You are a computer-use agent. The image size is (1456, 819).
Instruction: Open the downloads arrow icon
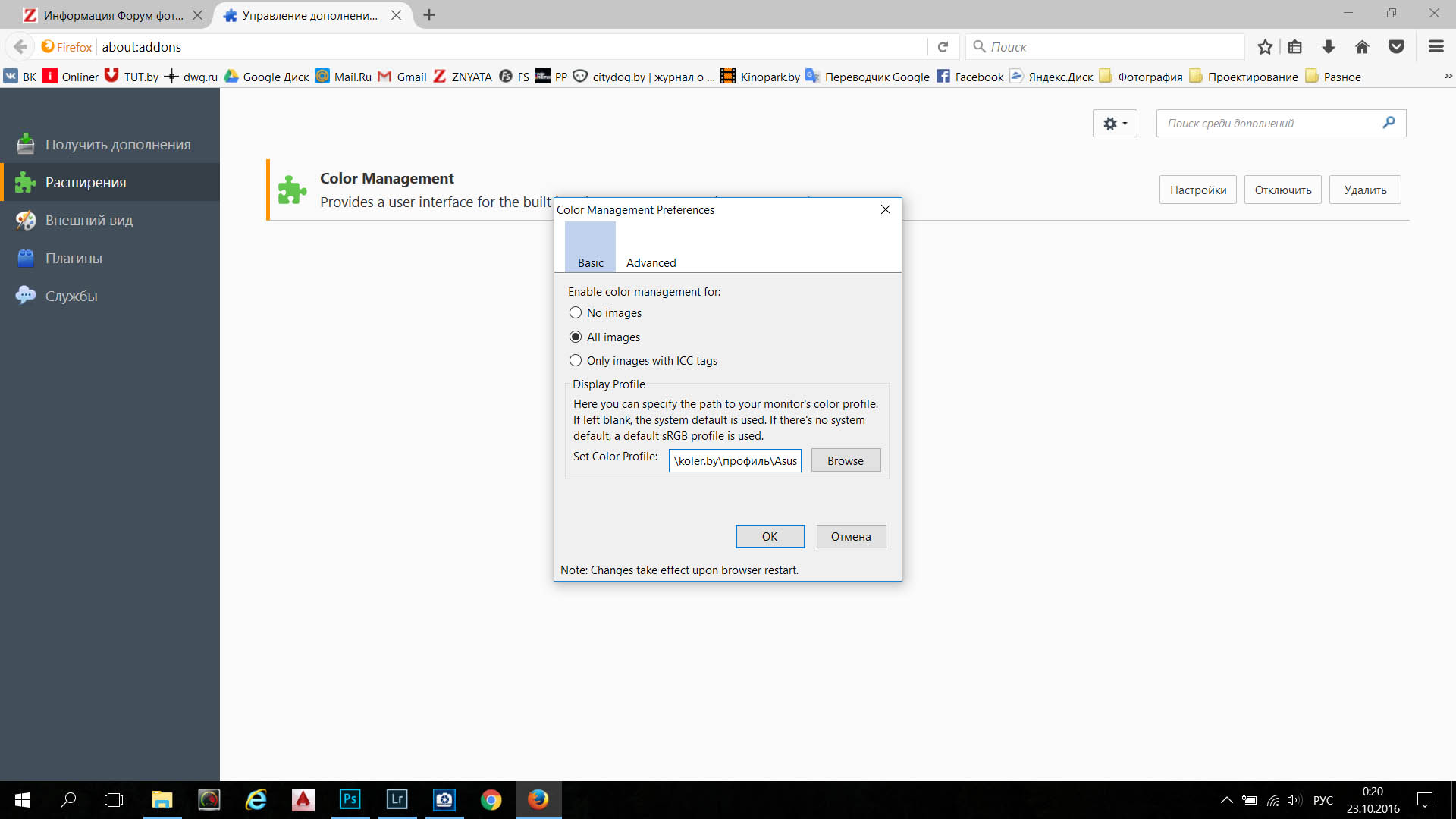[x=1328, y=47]
